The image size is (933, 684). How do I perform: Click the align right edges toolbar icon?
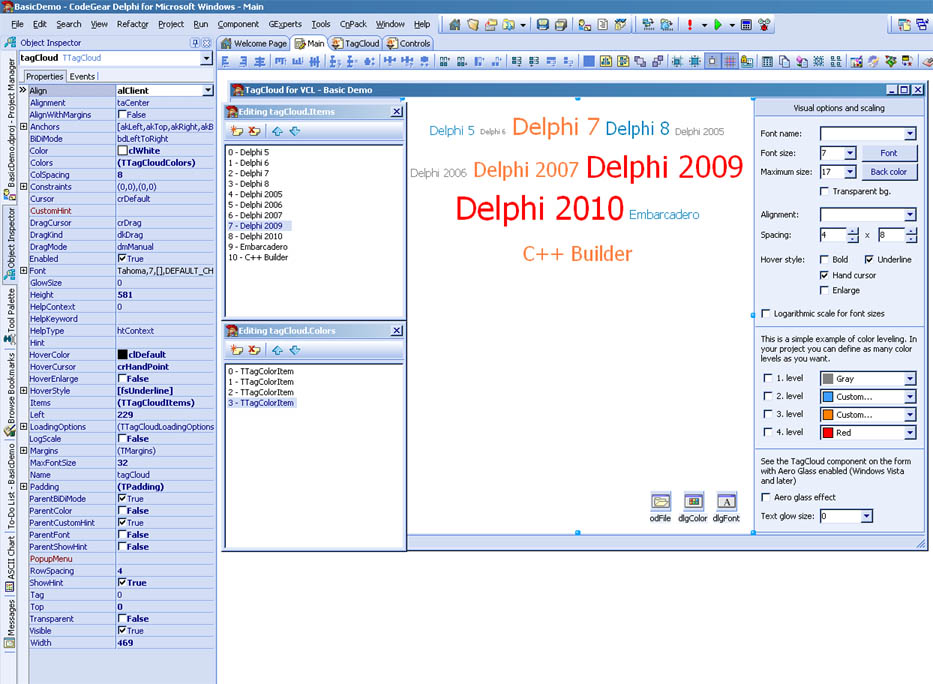(243, 61)
